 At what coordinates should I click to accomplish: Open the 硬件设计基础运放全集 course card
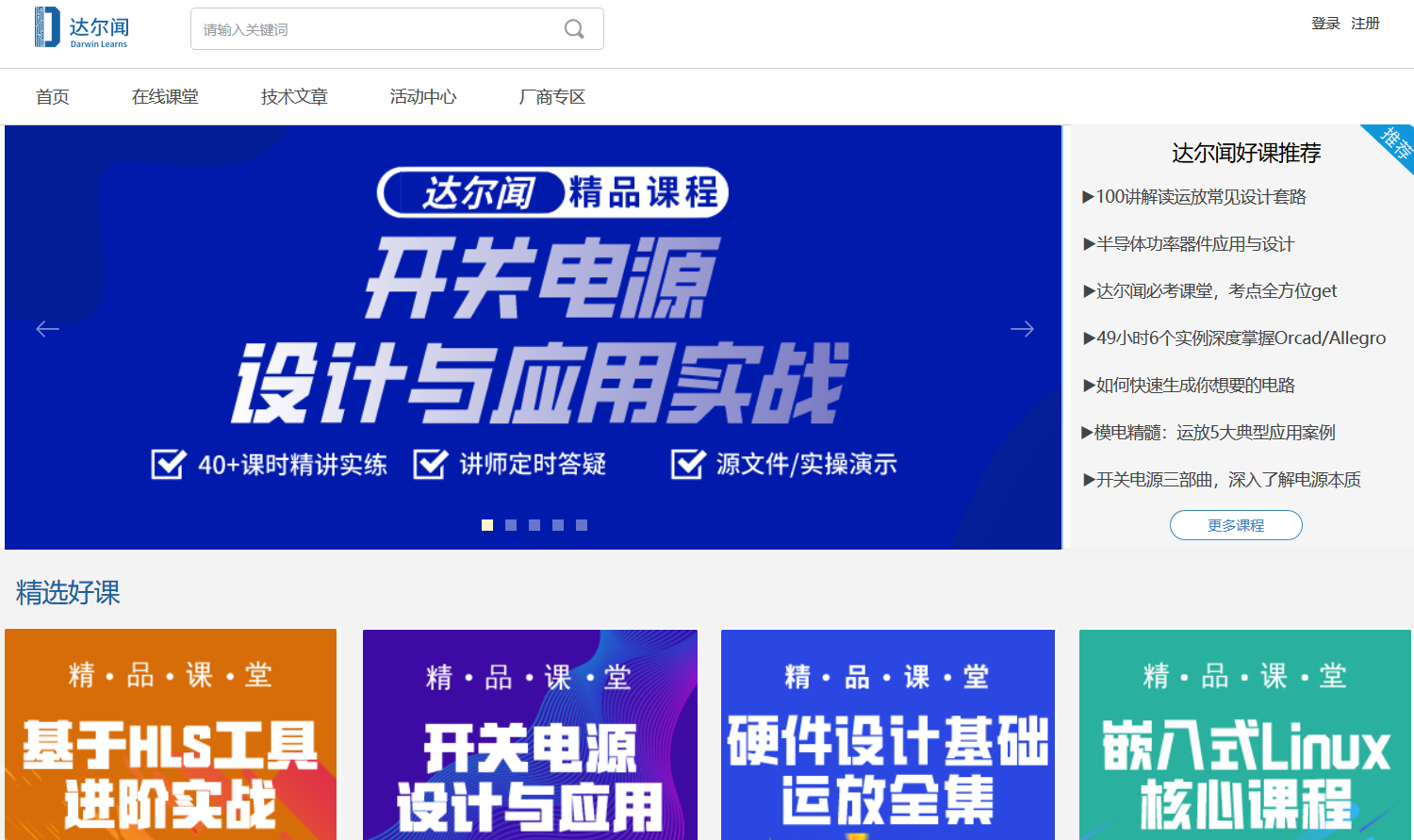888,734
